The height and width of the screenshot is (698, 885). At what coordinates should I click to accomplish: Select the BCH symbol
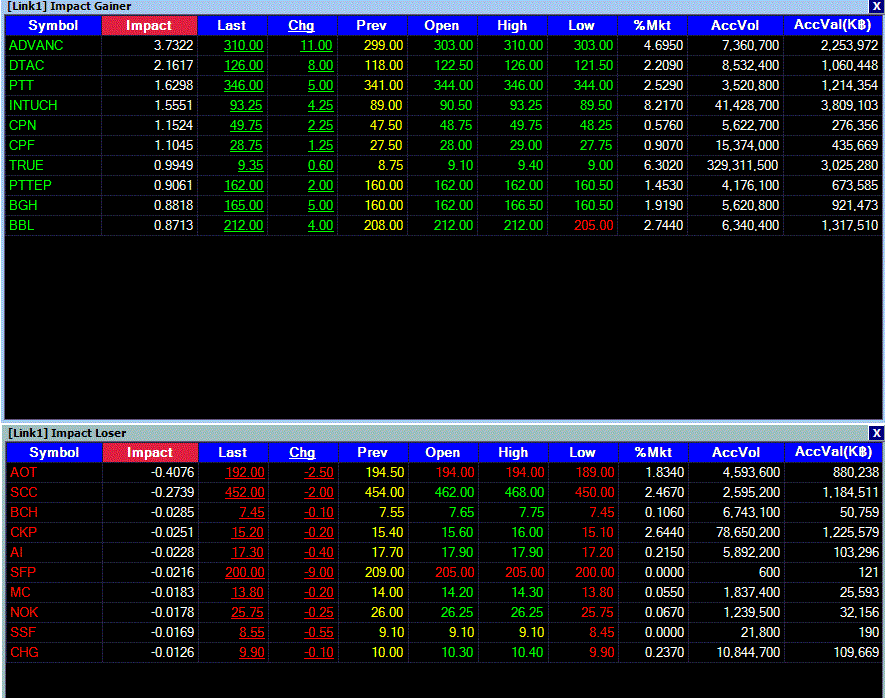coord(24,512)
